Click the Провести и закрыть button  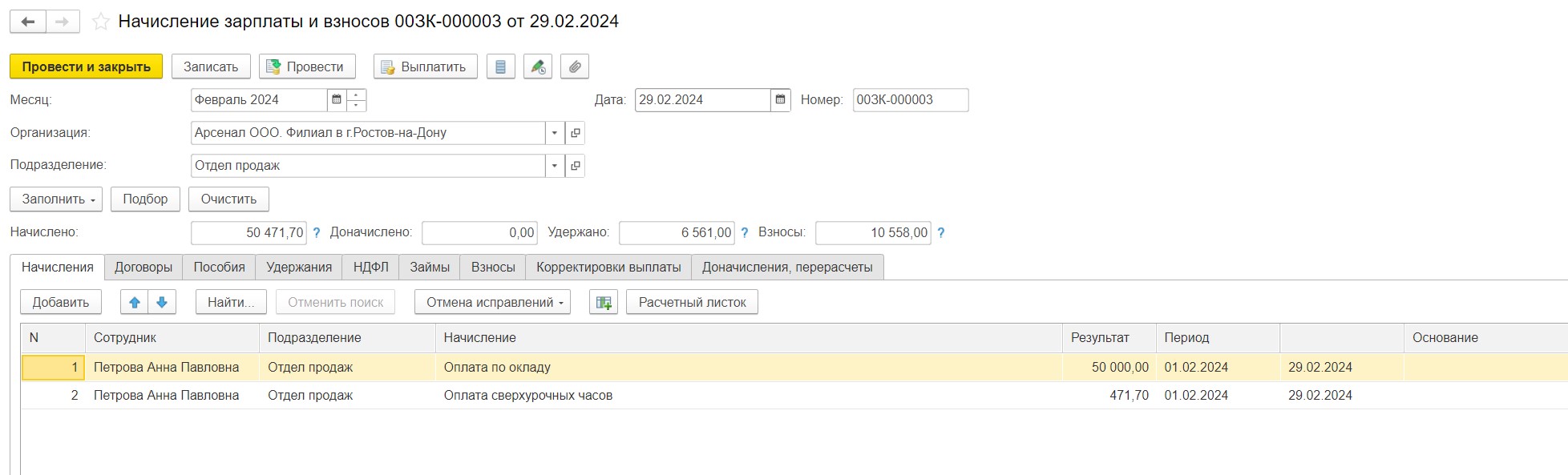click(87, 66)
